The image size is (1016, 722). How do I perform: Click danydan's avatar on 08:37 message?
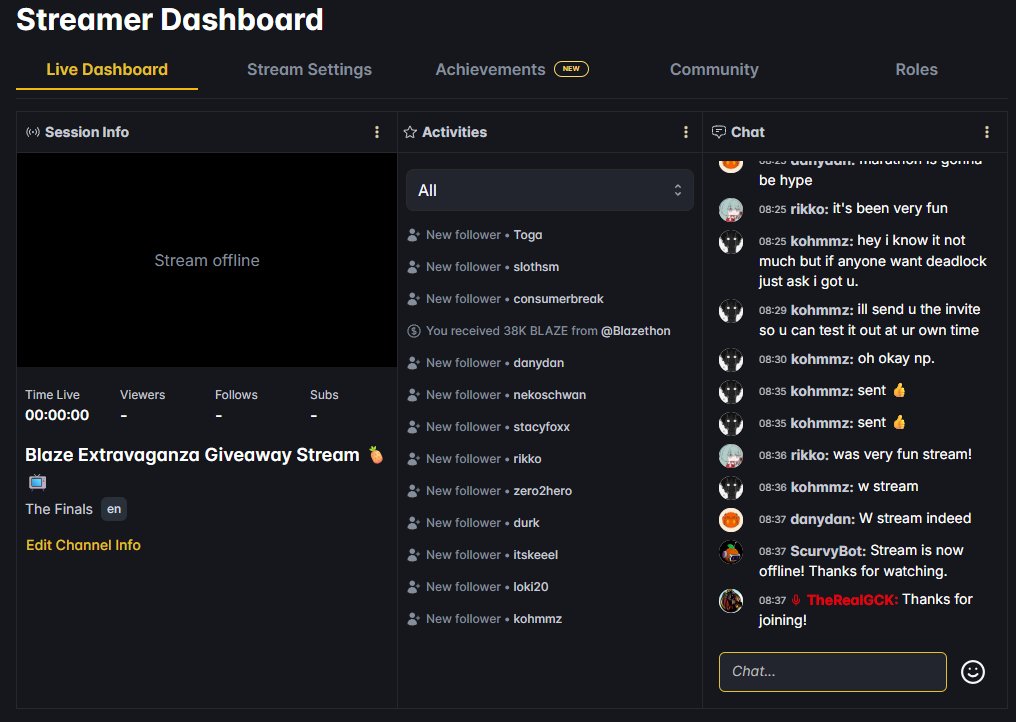pos(731,520)
